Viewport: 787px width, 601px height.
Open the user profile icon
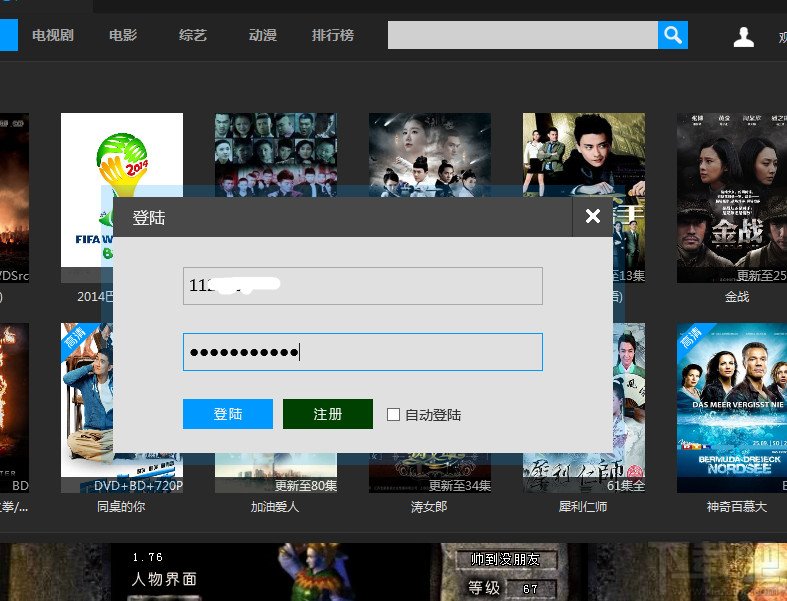click(743, 37)
